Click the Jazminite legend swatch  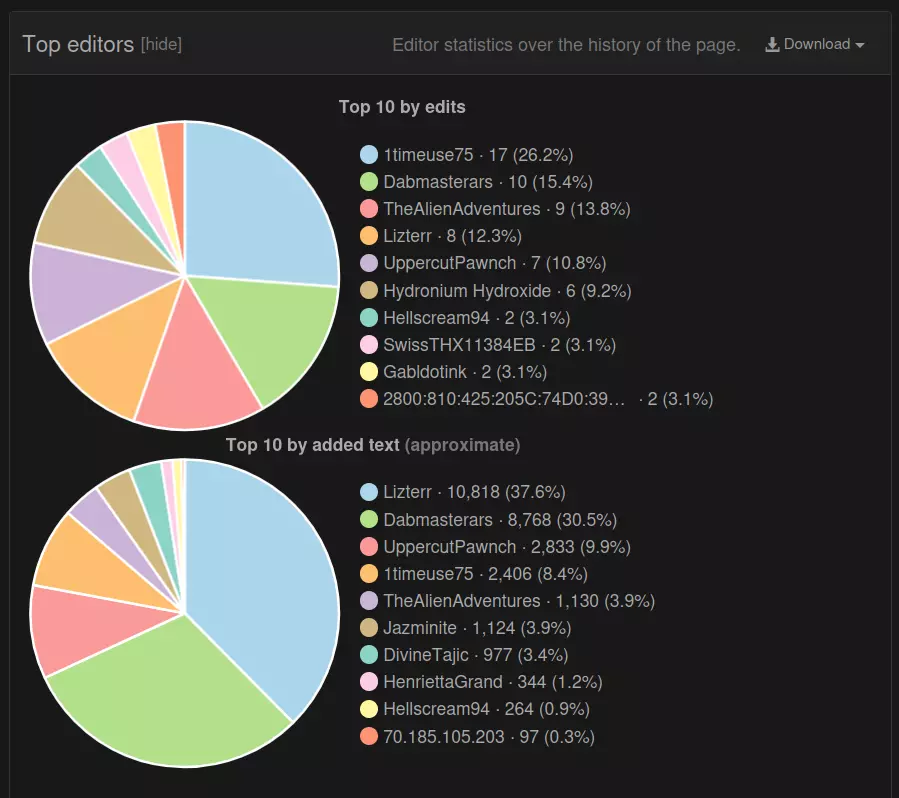pyautogui.click(x=369, y=628)
